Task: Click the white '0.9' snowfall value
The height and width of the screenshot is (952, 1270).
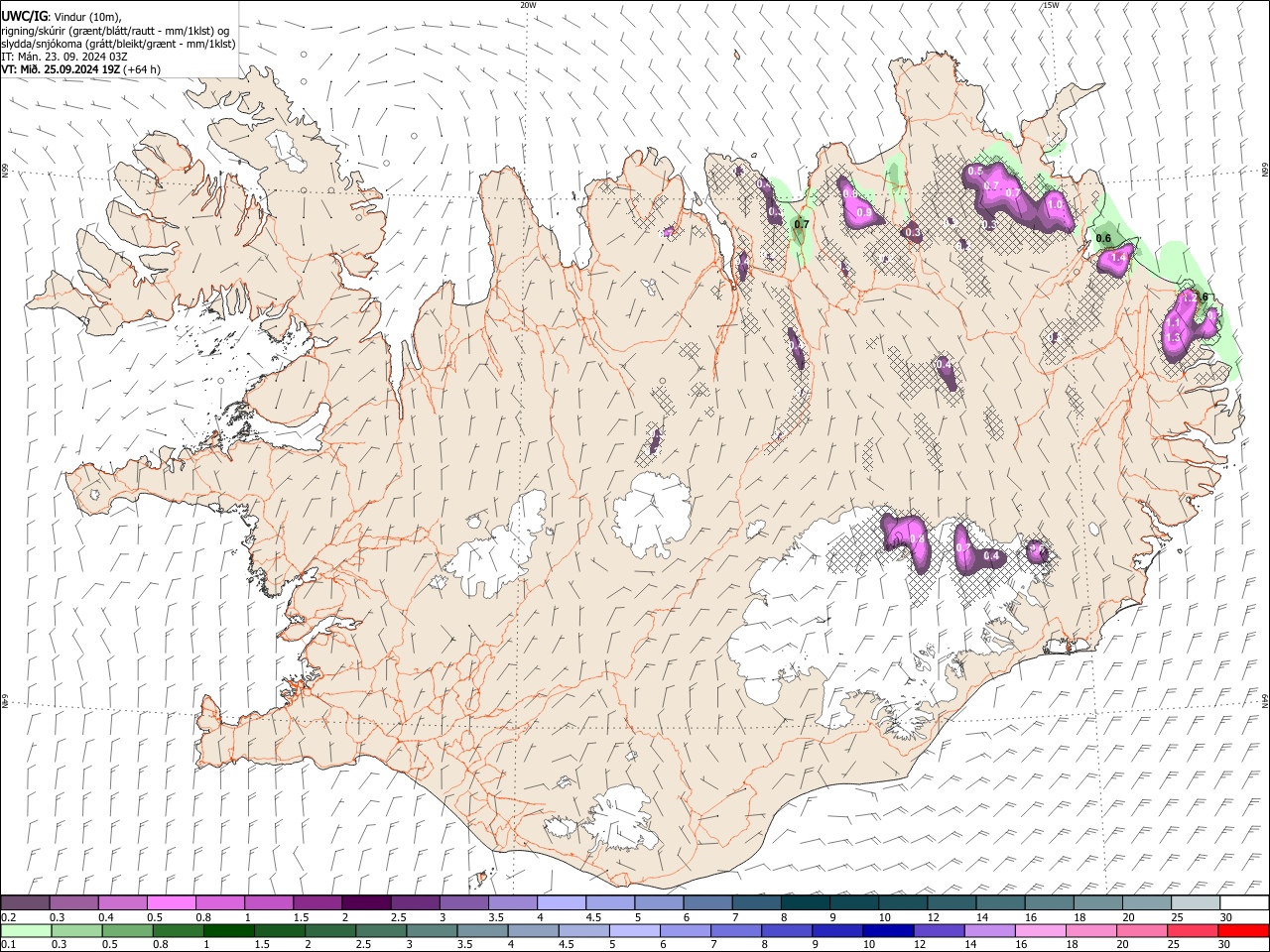Action: pyautogui.click(x=863, y=213)
